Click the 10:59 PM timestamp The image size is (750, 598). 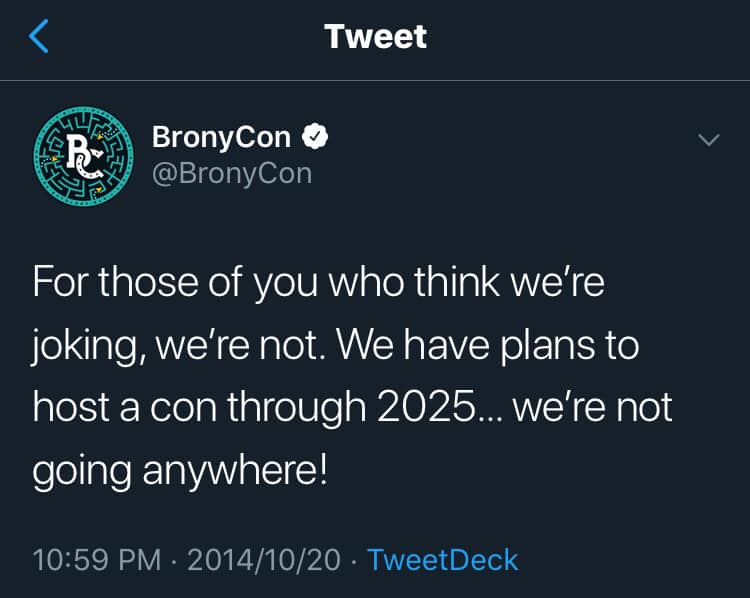(97, 560)
